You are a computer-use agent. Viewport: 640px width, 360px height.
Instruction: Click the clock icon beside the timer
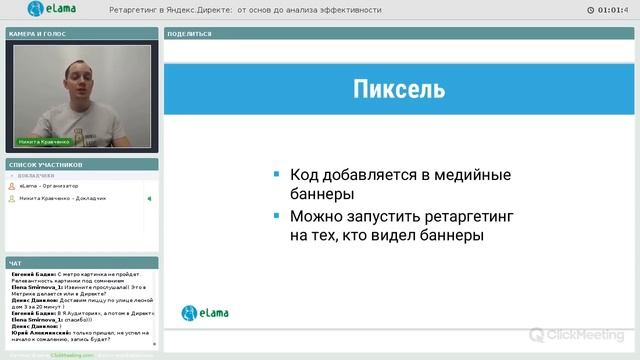590,10
